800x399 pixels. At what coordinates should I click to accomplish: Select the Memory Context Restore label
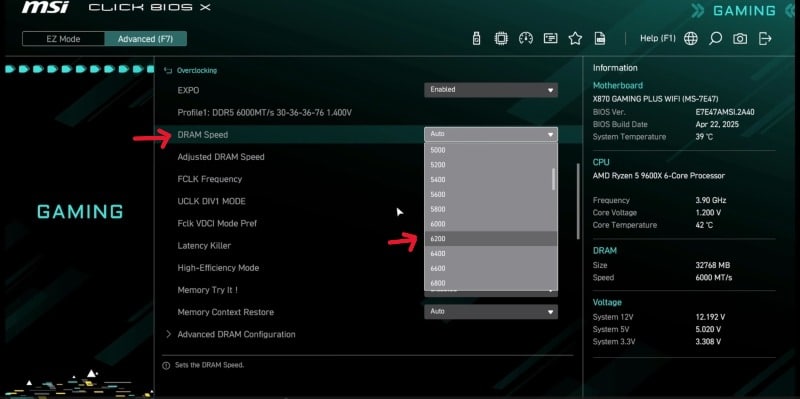point(226,312)
